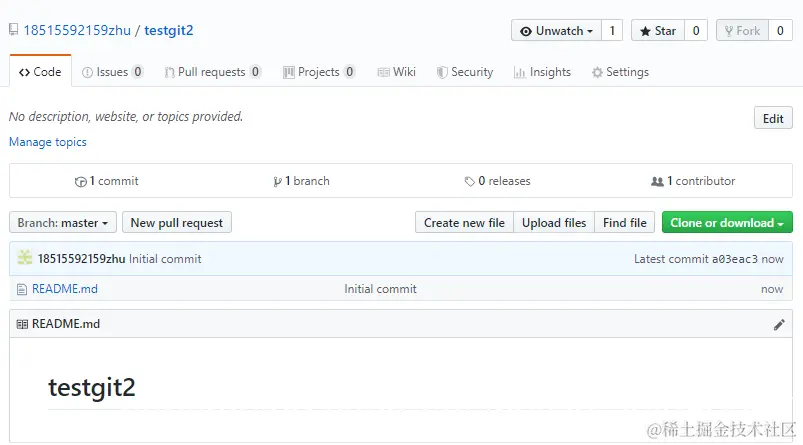Screen dimensions: 803x445
Task: Click the Fork button
Action: (x=743, y=31)
